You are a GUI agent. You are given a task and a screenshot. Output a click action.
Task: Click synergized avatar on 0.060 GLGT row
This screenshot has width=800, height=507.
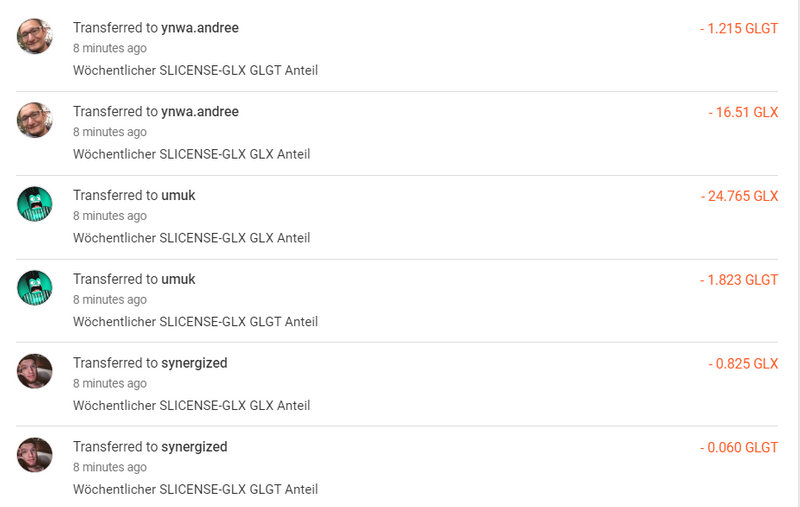[35, 455]
